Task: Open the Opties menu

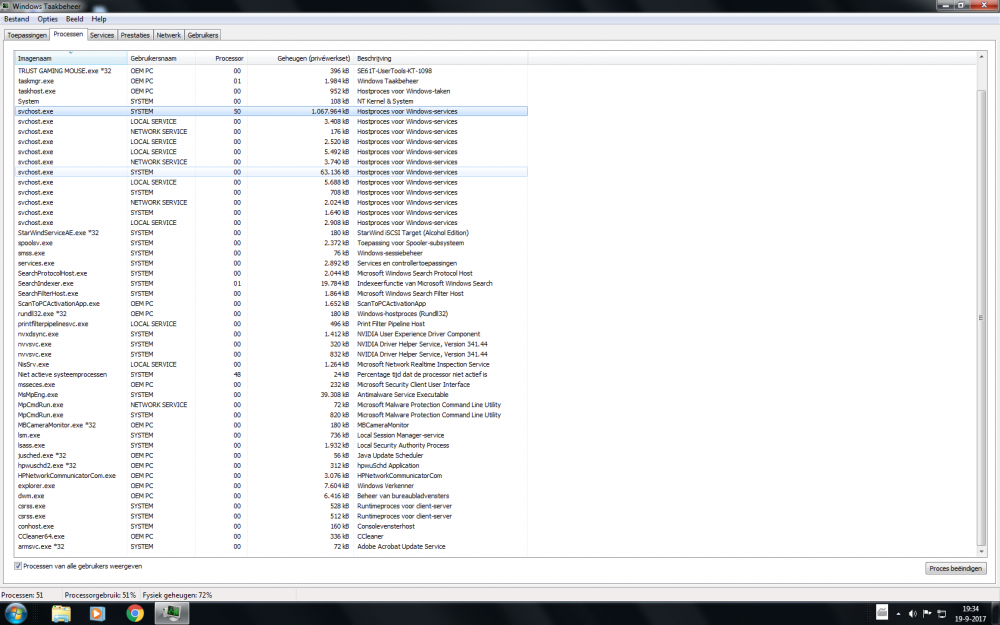Action: tap(47, 19)
